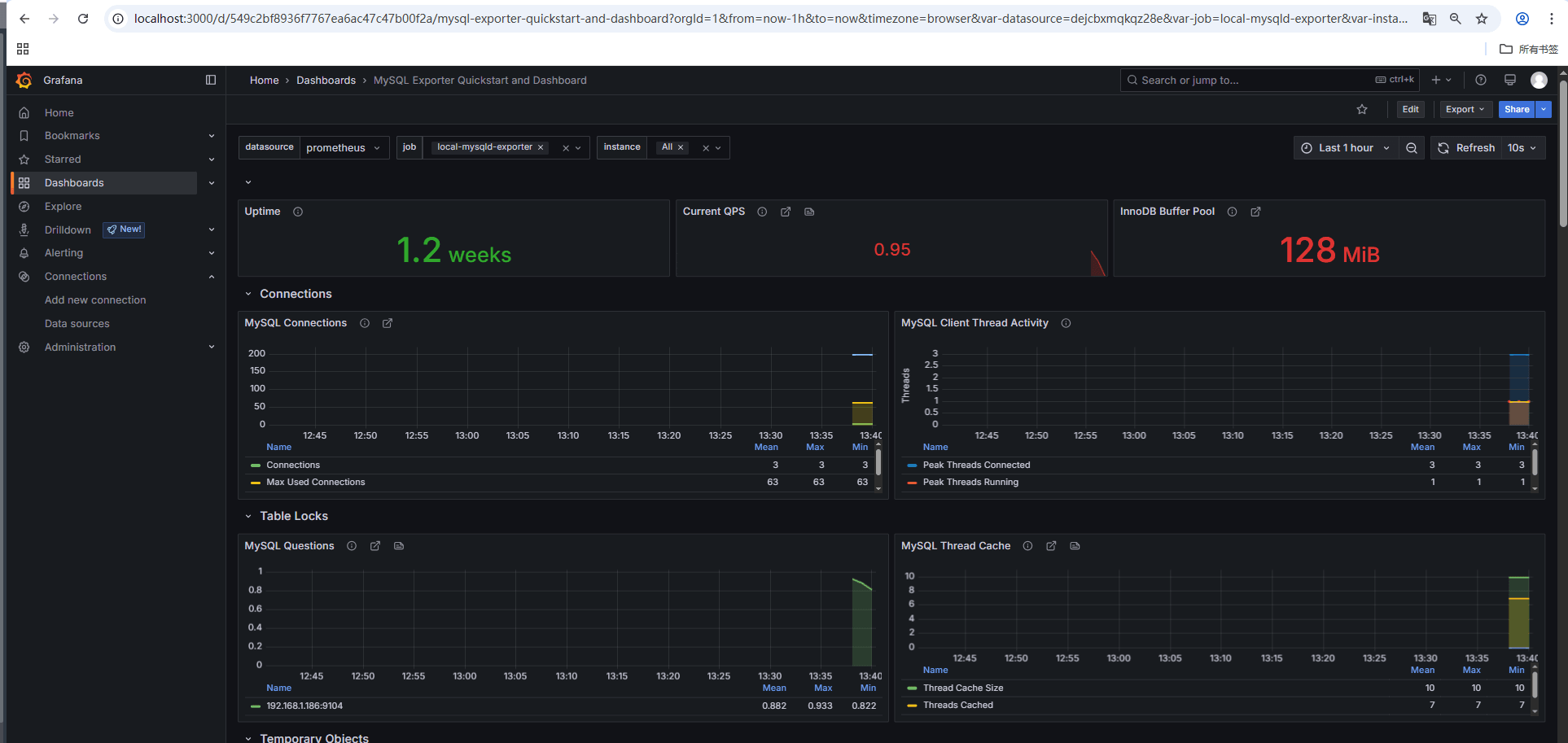Bookmark this page with browser star
Screen dimensions: 1568x743
pos(1482,18)
